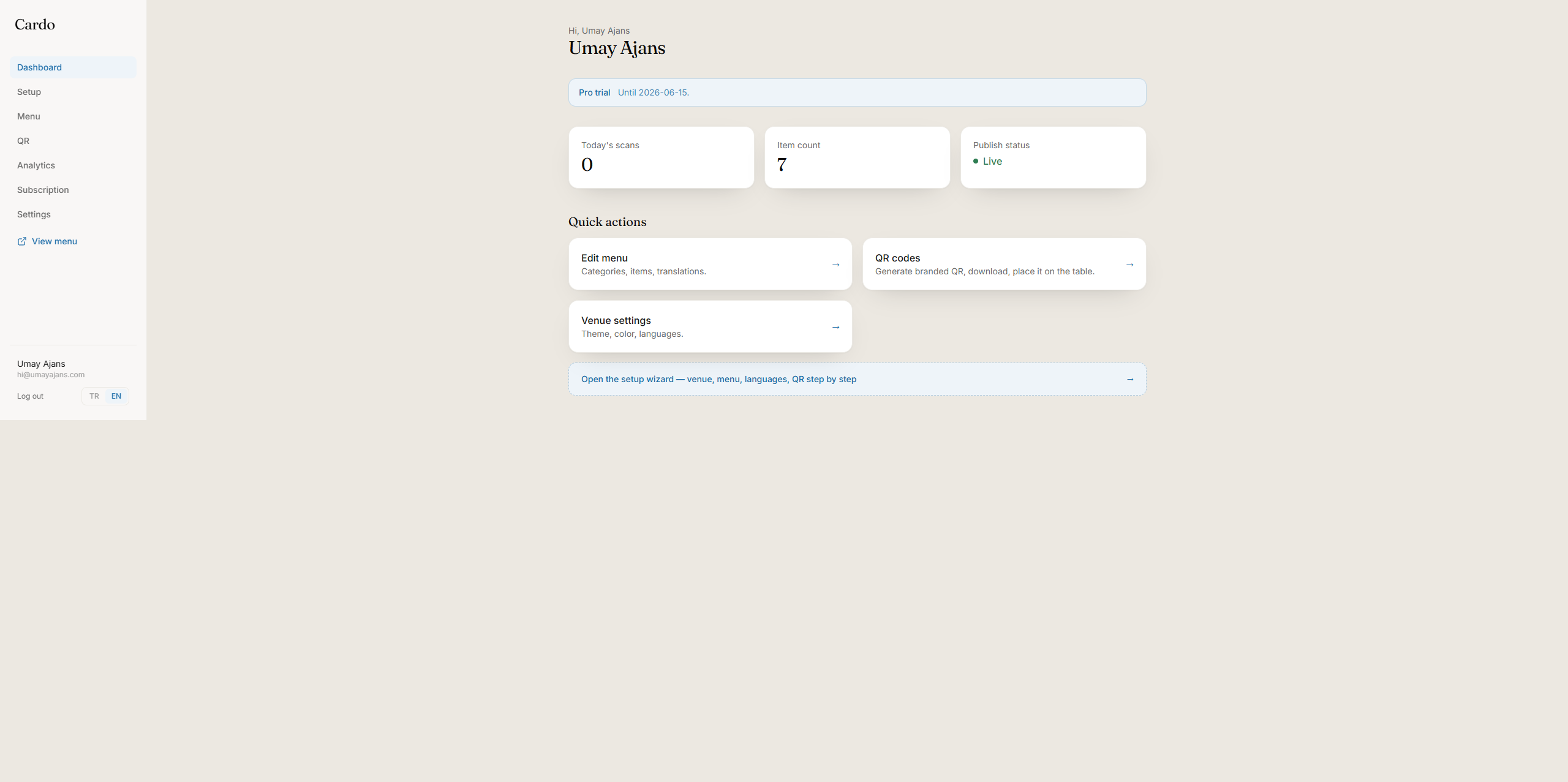Go to Setup in sidebar
The width and height of the screenshot is (1568, 782).
[x=73, y=92]
